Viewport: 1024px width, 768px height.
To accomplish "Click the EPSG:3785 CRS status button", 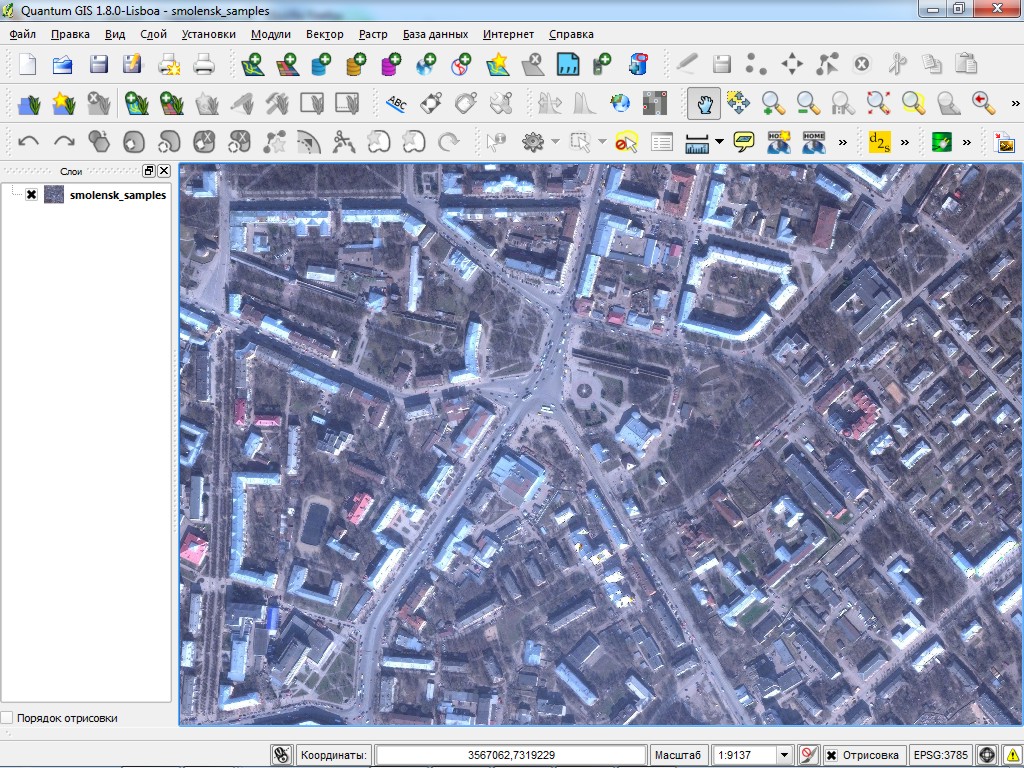I will pyautogui.click(x=940, y=755).
